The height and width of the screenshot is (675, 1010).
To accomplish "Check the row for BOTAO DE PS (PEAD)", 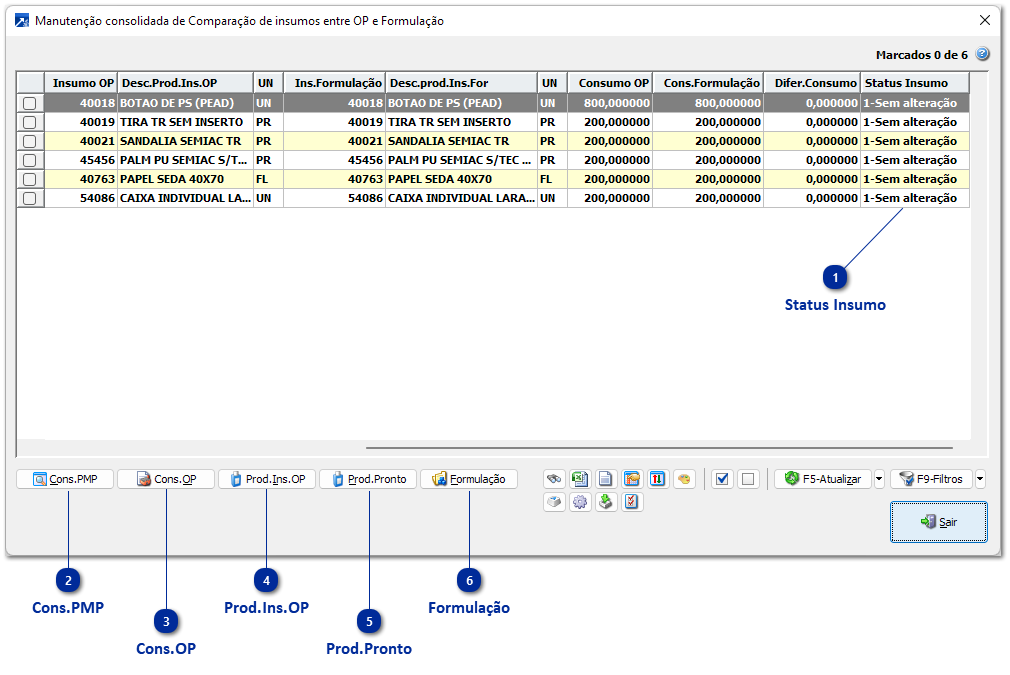I will tap(30, 103).
